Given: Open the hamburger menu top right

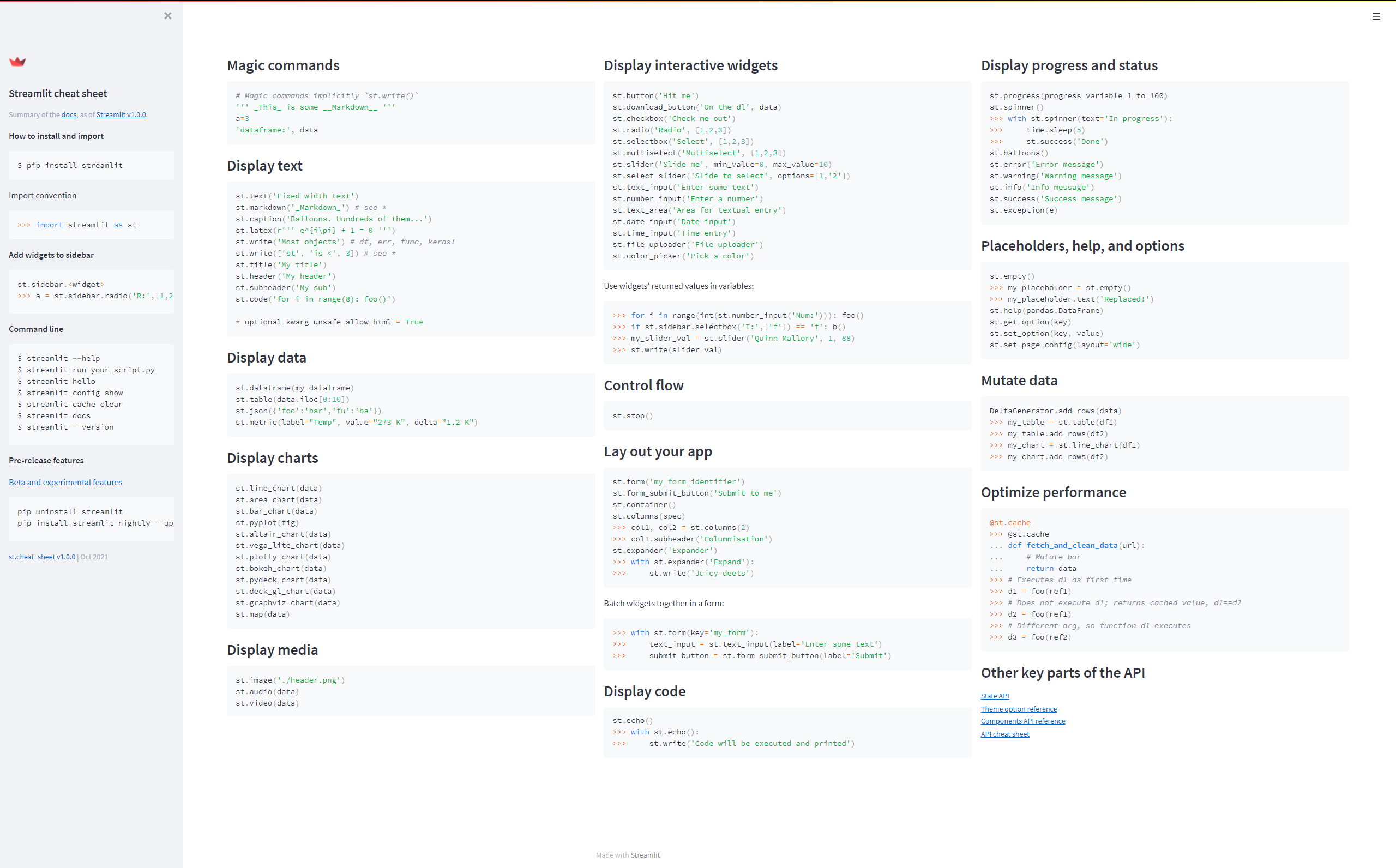Looking at the screenshot, I should point(1376,17).
